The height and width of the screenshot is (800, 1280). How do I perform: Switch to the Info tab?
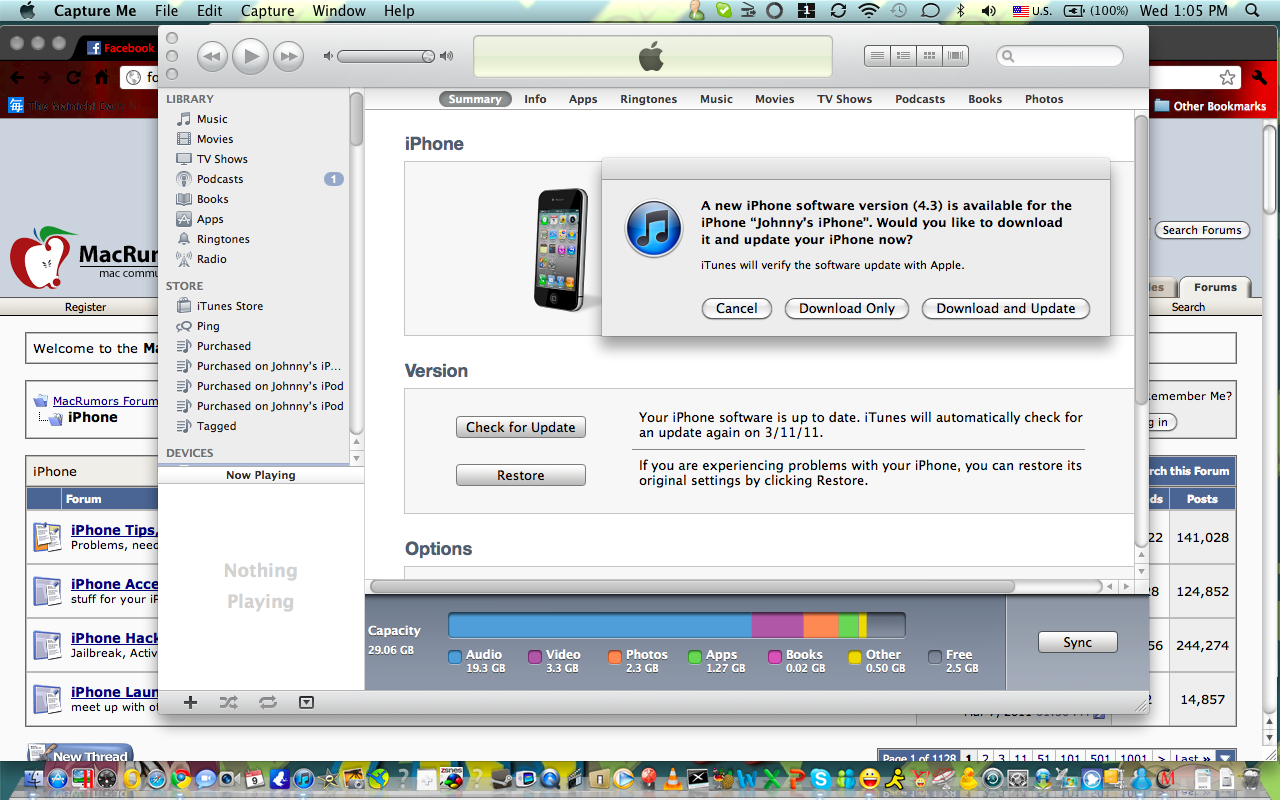(x=535, y=99)
